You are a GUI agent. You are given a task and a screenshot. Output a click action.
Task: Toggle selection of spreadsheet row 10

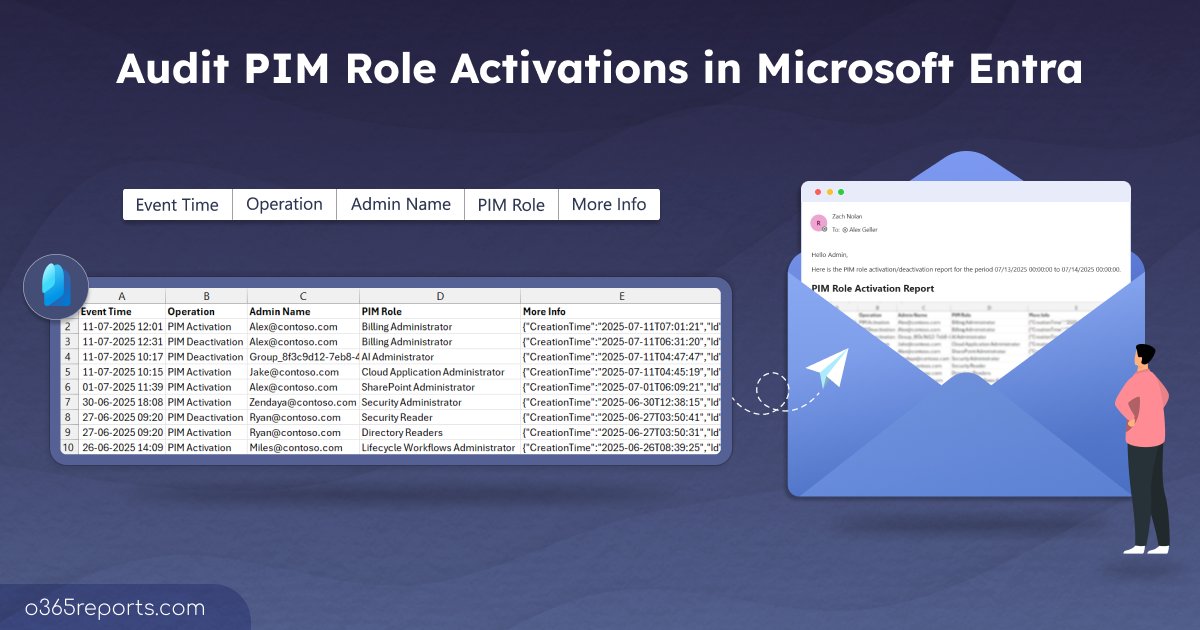[x=68, y=447]
